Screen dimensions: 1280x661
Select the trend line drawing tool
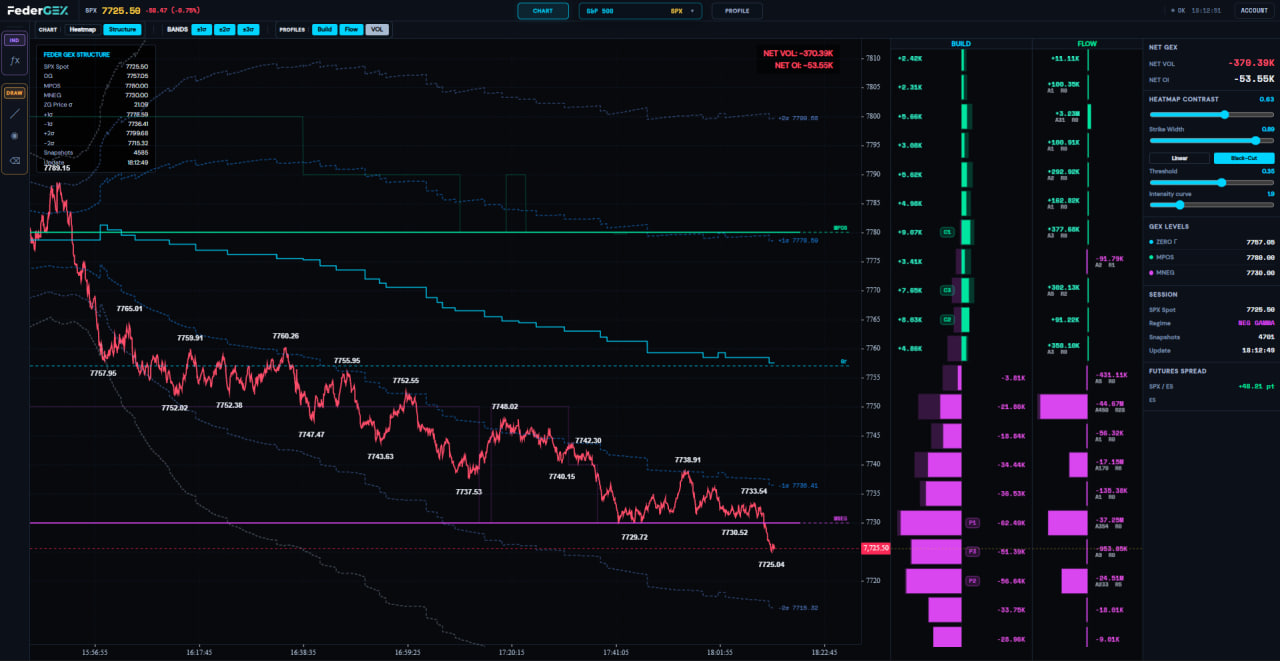(x=14, y=114)
